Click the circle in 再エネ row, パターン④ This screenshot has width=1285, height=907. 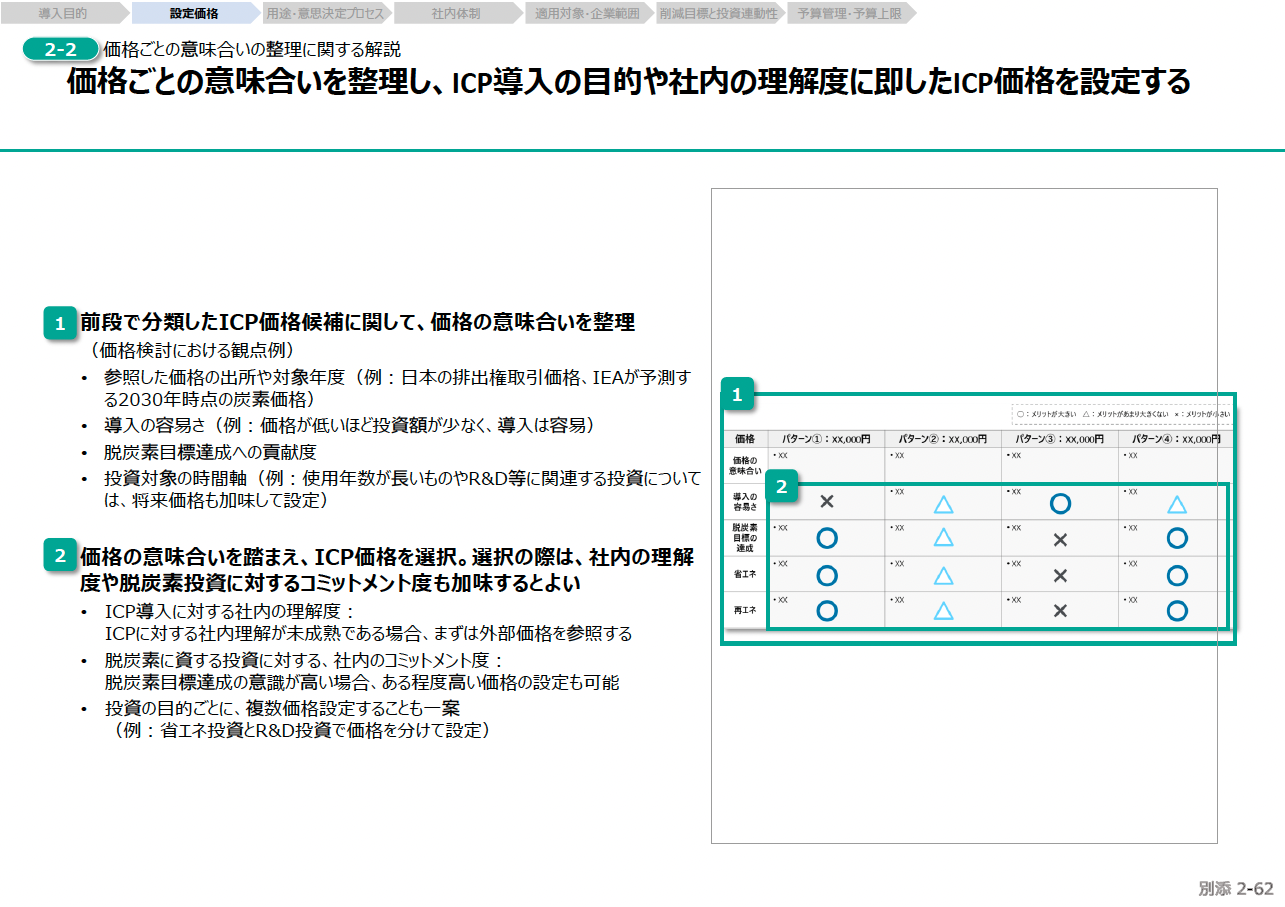(1177, 611)
